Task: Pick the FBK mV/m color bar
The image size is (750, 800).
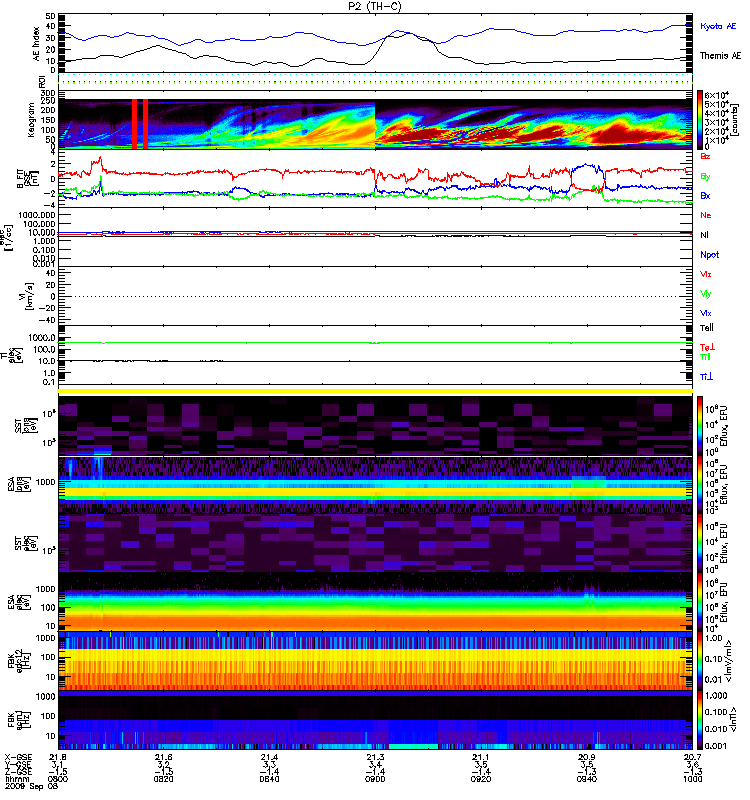Action: [x=700, y=662]
